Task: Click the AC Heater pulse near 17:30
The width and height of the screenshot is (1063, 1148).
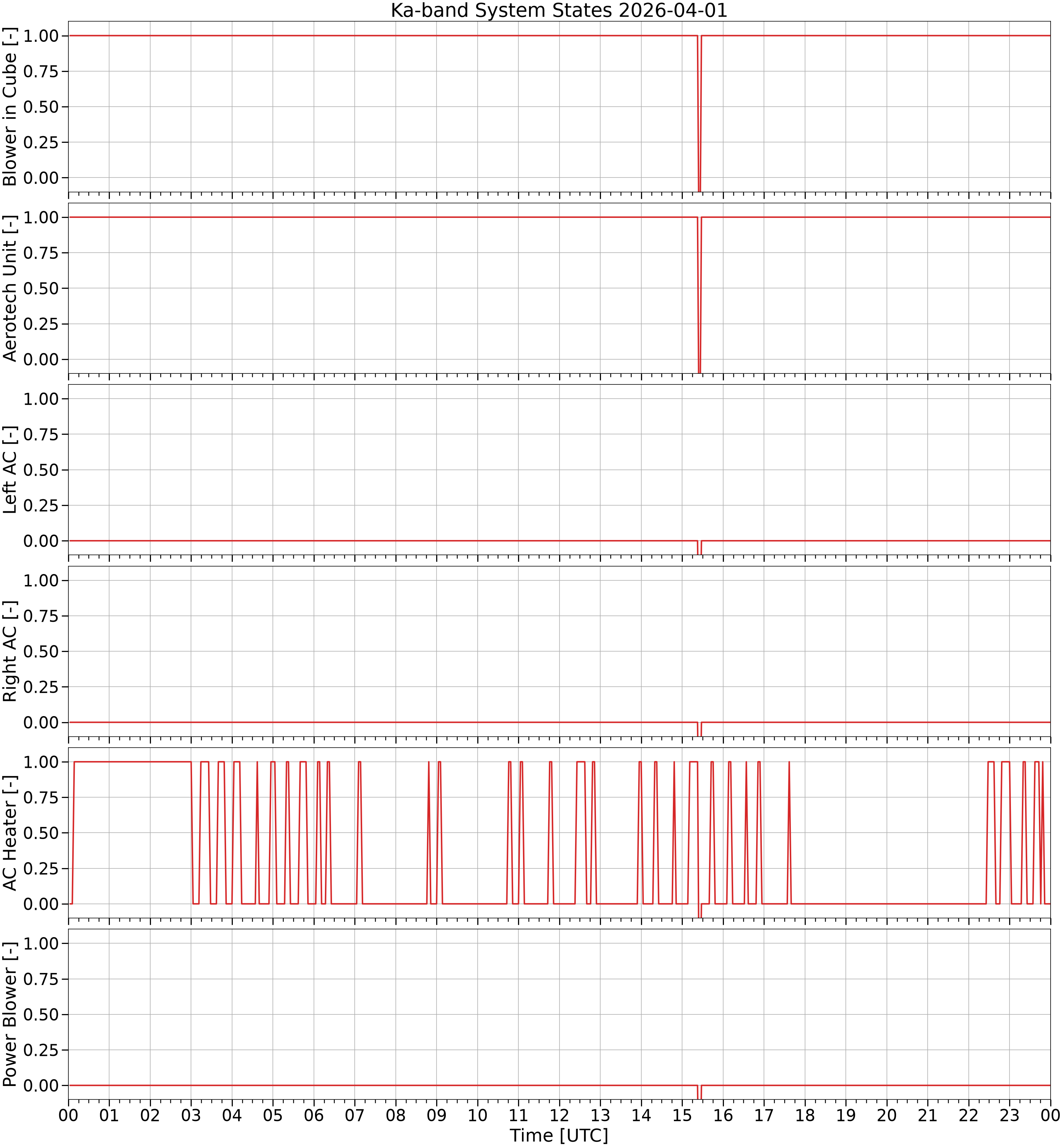Action: [789, 832]
